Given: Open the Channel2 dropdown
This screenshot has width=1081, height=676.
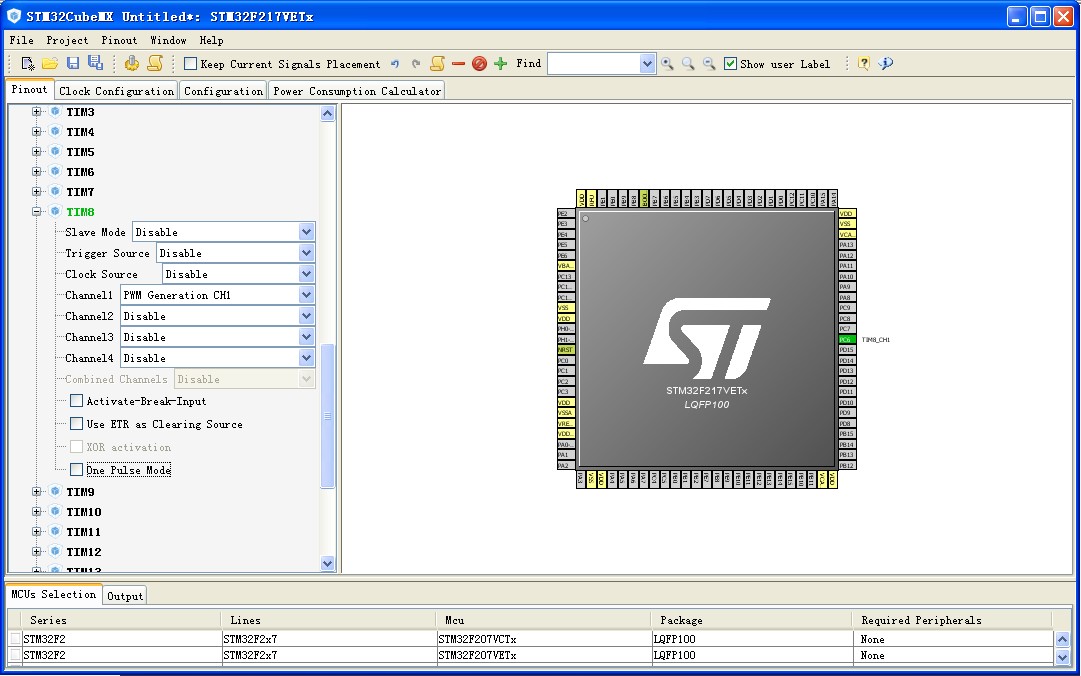Looking at the screenshot, I should (307, 316).
